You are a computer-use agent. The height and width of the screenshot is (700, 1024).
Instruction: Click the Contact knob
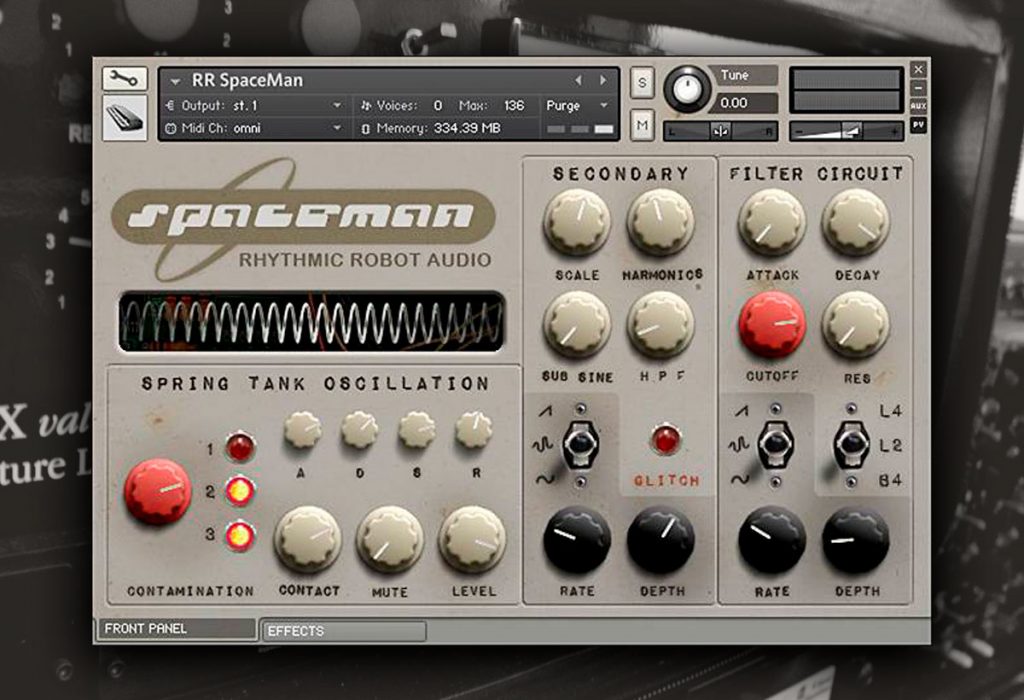[308, 539]
